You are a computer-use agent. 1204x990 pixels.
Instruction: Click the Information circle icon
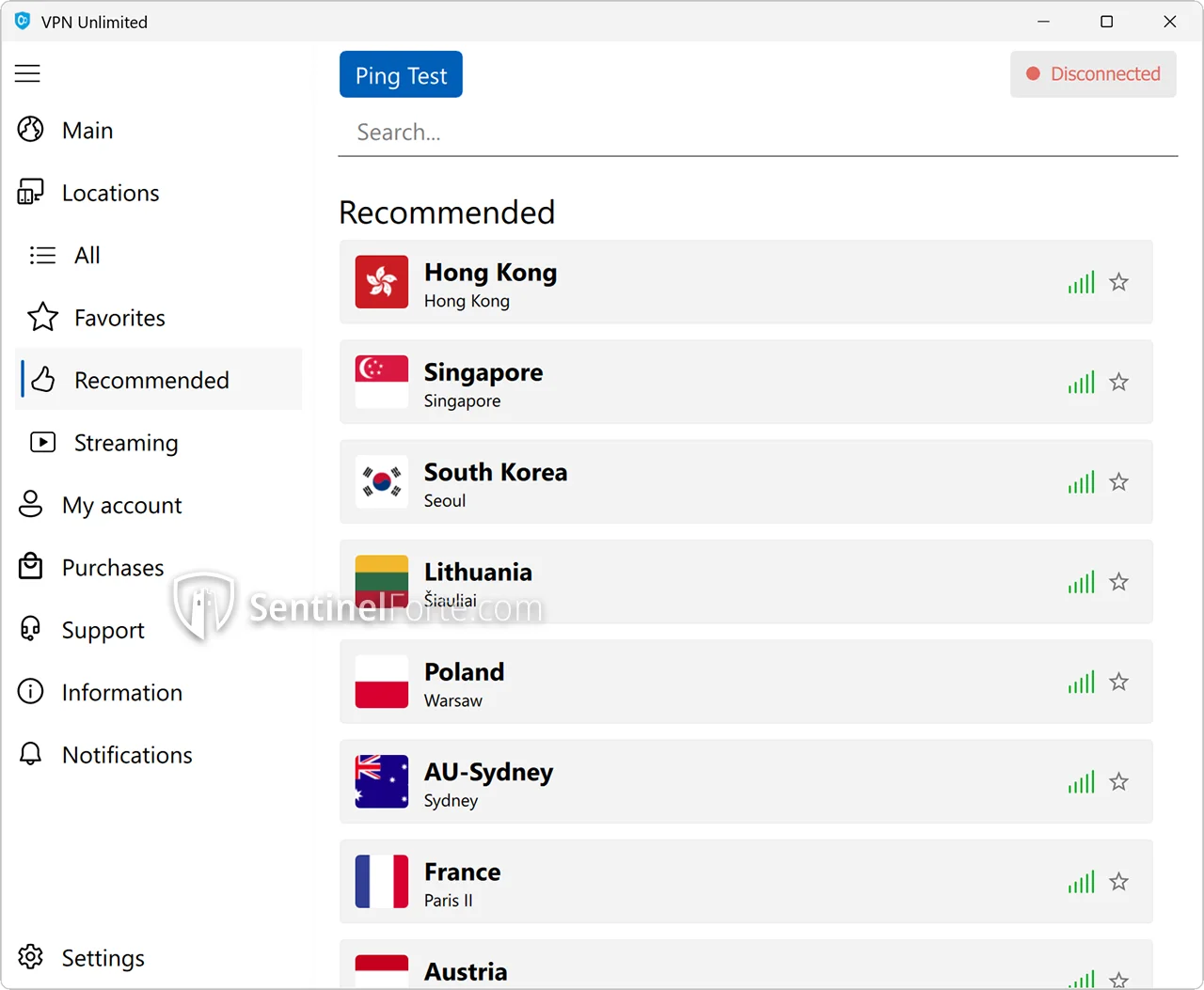30,692
